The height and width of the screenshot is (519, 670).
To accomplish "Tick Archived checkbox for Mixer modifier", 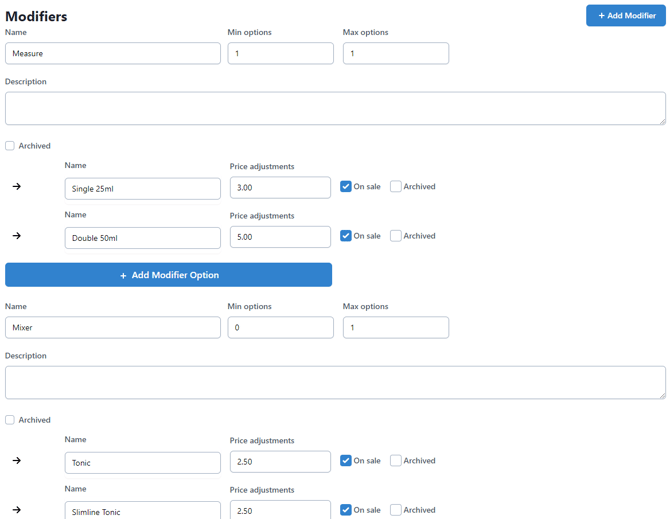I will (10, 420).
